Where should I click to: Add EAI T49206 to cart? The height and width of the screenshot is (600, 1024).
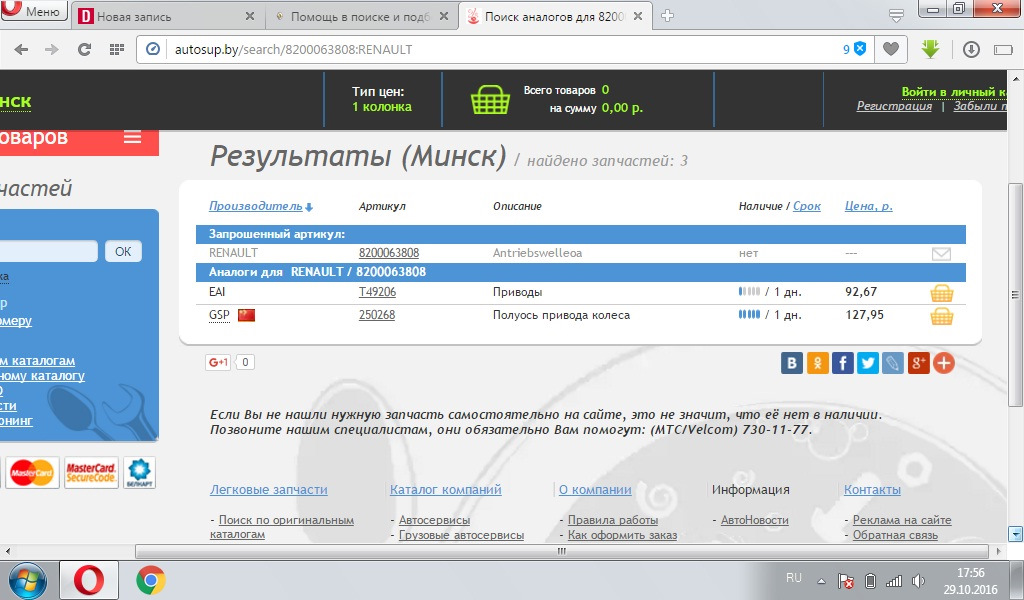pyautogui.click(x=941, y=292)
